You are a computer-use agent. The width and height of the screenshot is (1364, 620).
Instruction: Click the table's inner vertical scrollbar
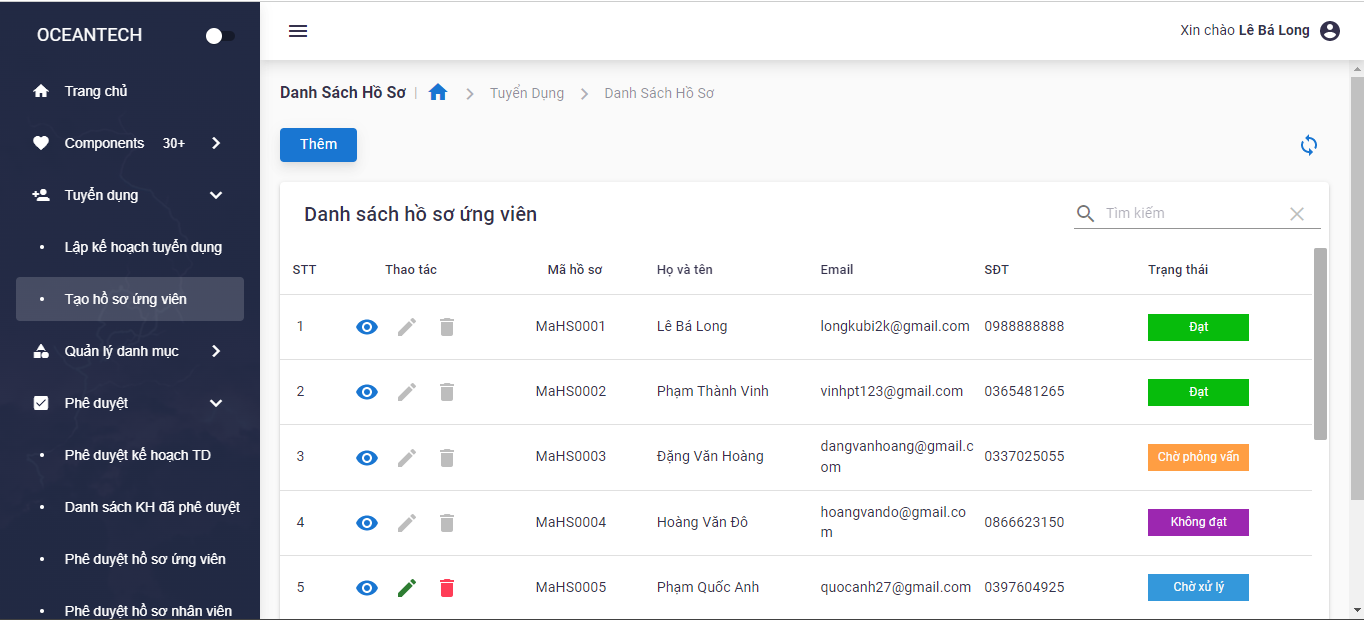click(x=1320, y=344)
